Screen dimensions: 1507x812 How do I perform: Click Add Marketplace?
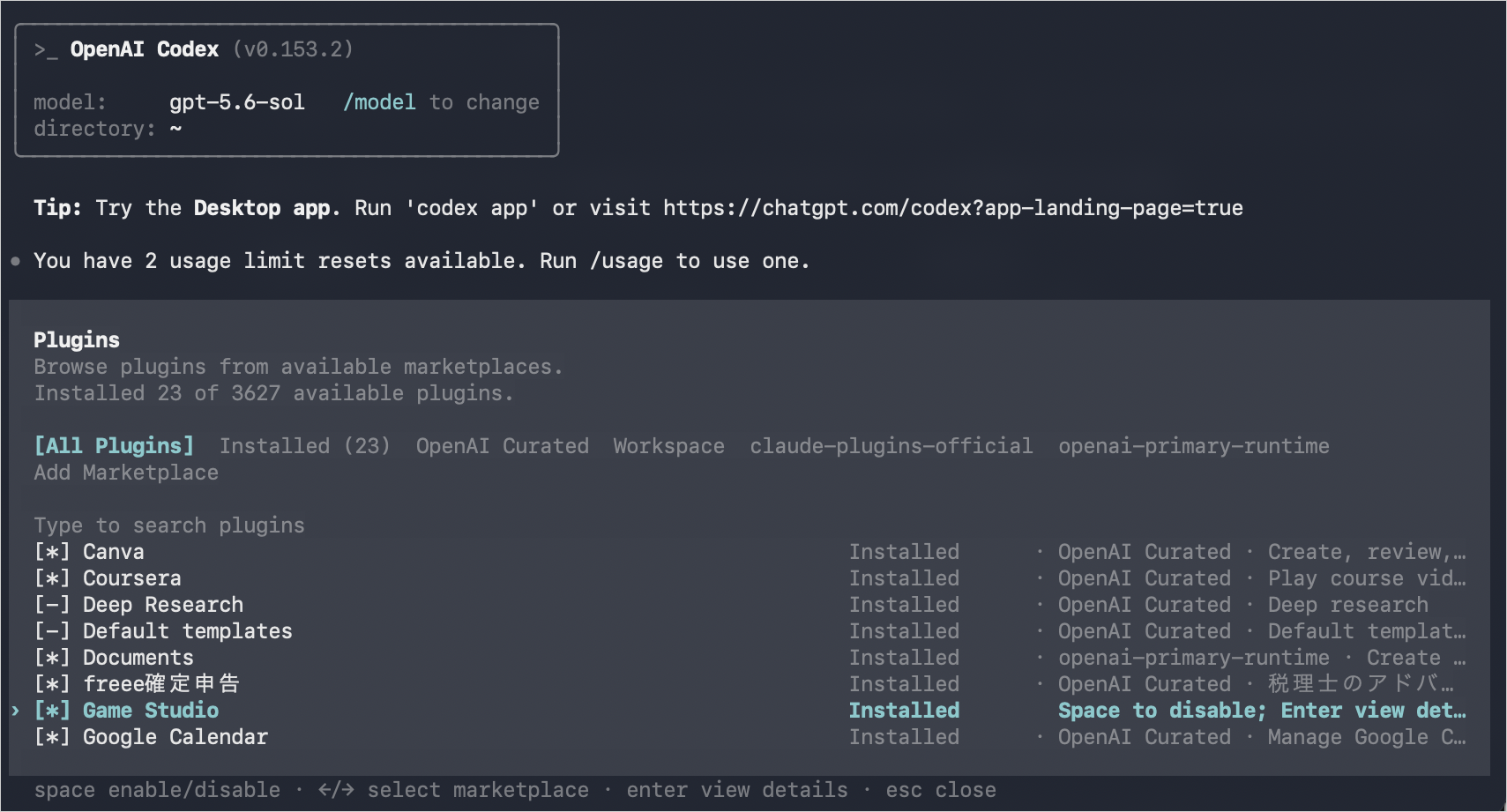[x=126, y=473]
